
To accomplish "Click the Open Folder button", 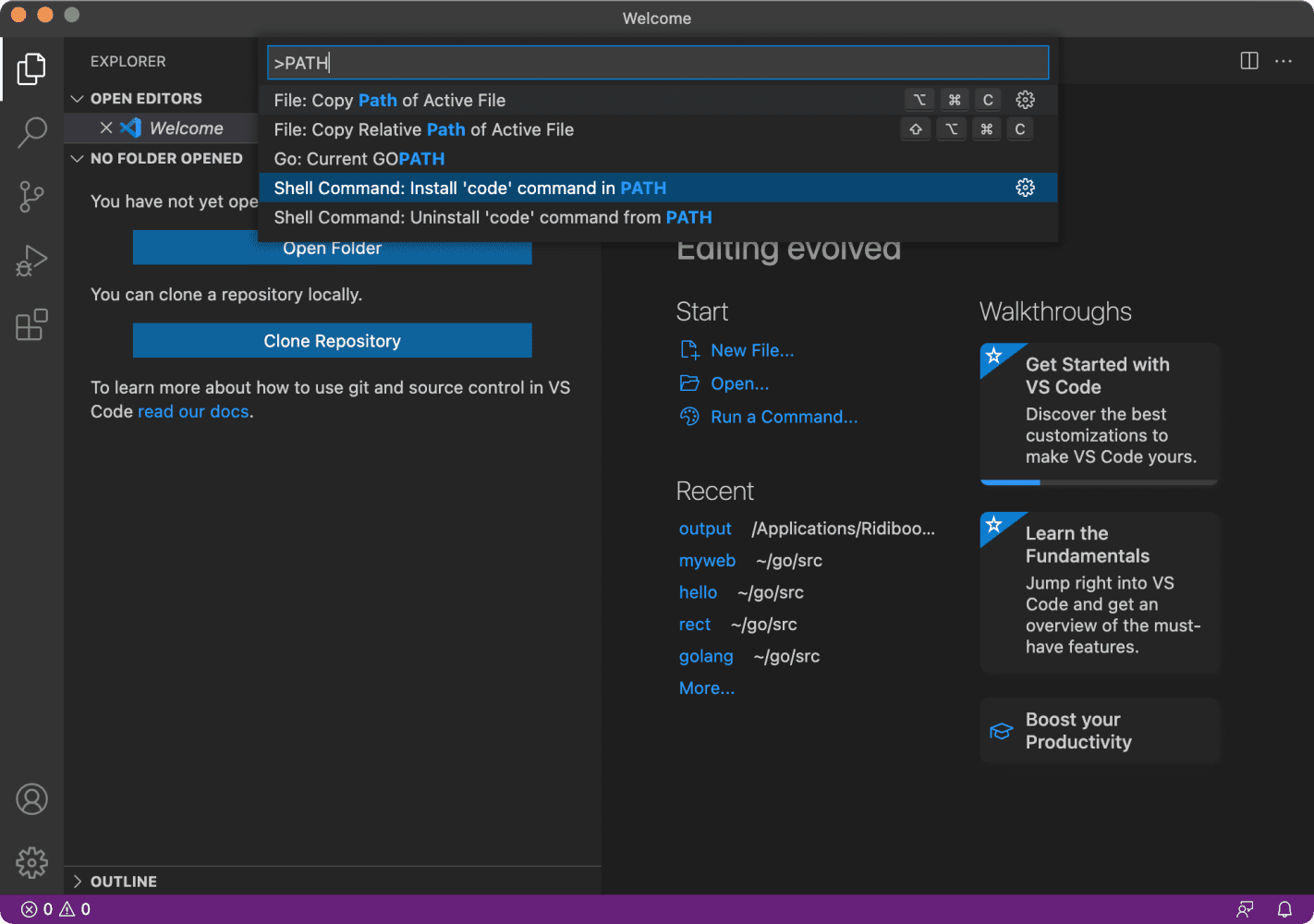I will tap(332, 248).
